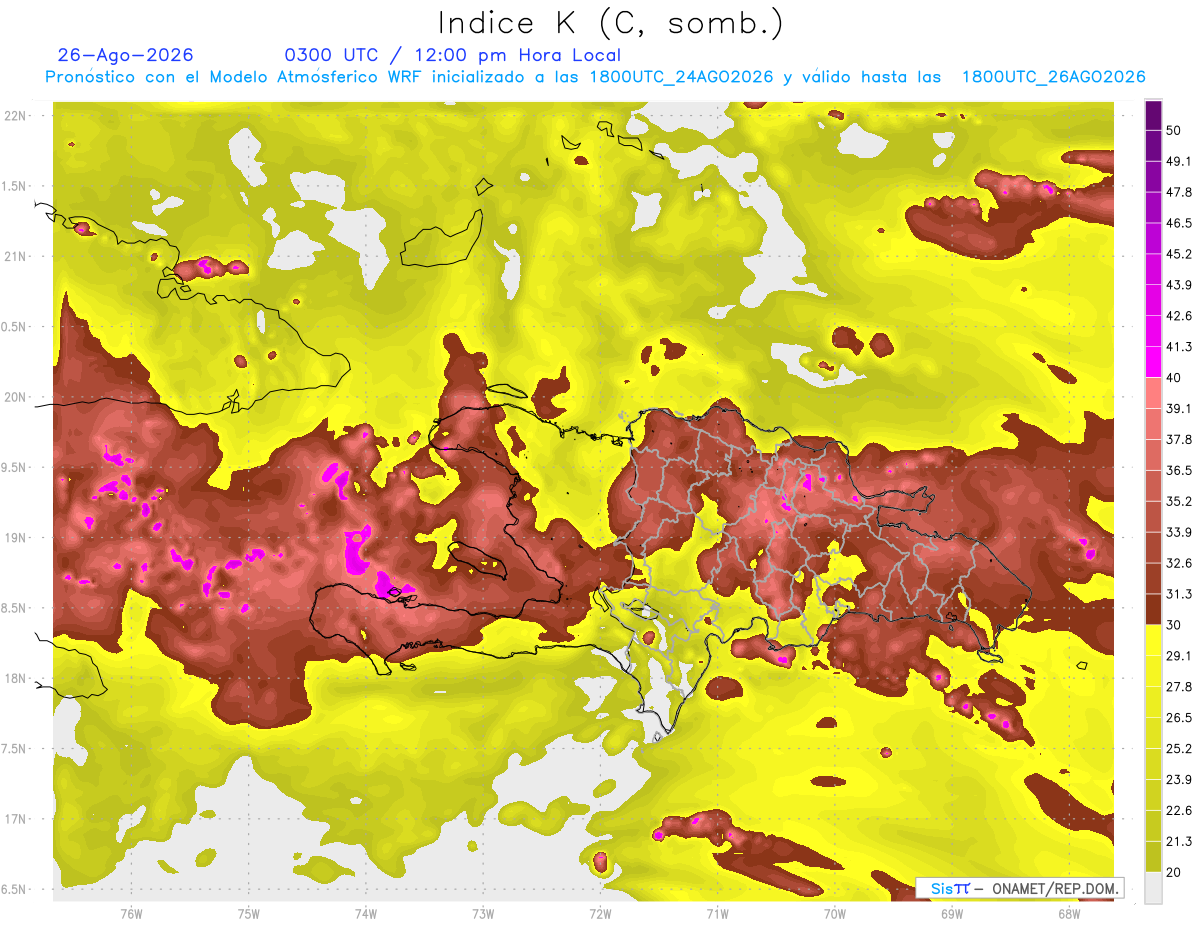Viewport: 1200px width, 927px height.
Task: Click the forecast date "26-Ago-2026"
Action: 125,55
